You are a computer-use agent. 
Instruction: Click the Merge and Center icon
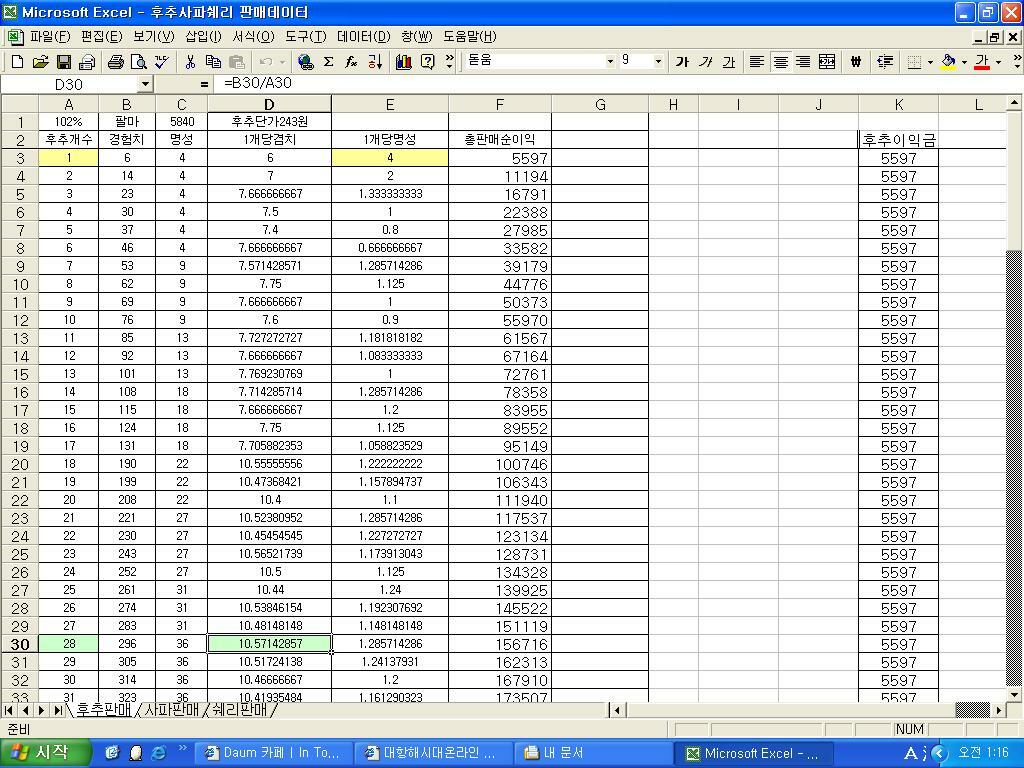coord(827,62)
